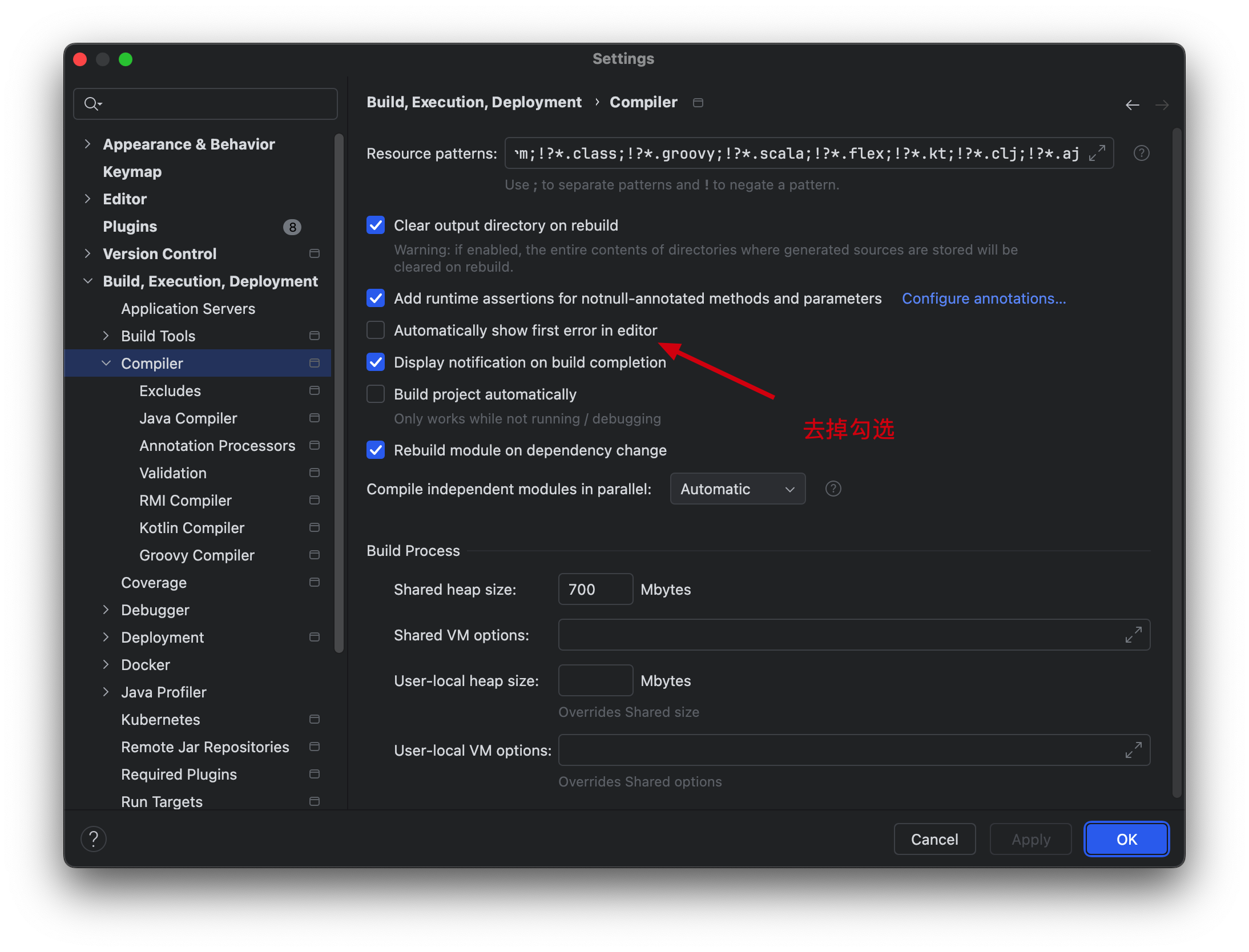
Task: Click the help icon next to Resource patterns
Action: pos(1141,153)
